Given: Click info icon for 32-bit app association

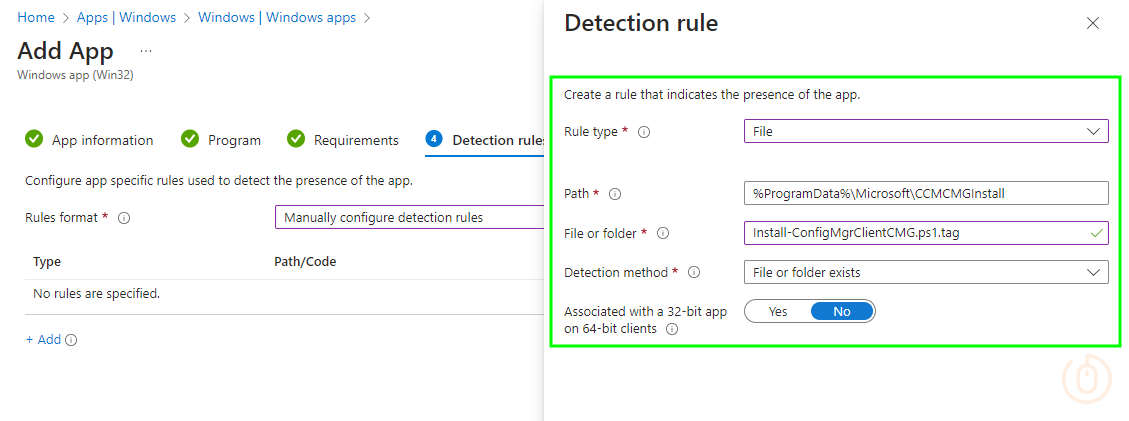Looking at the screenshot, I should [672, 329].
